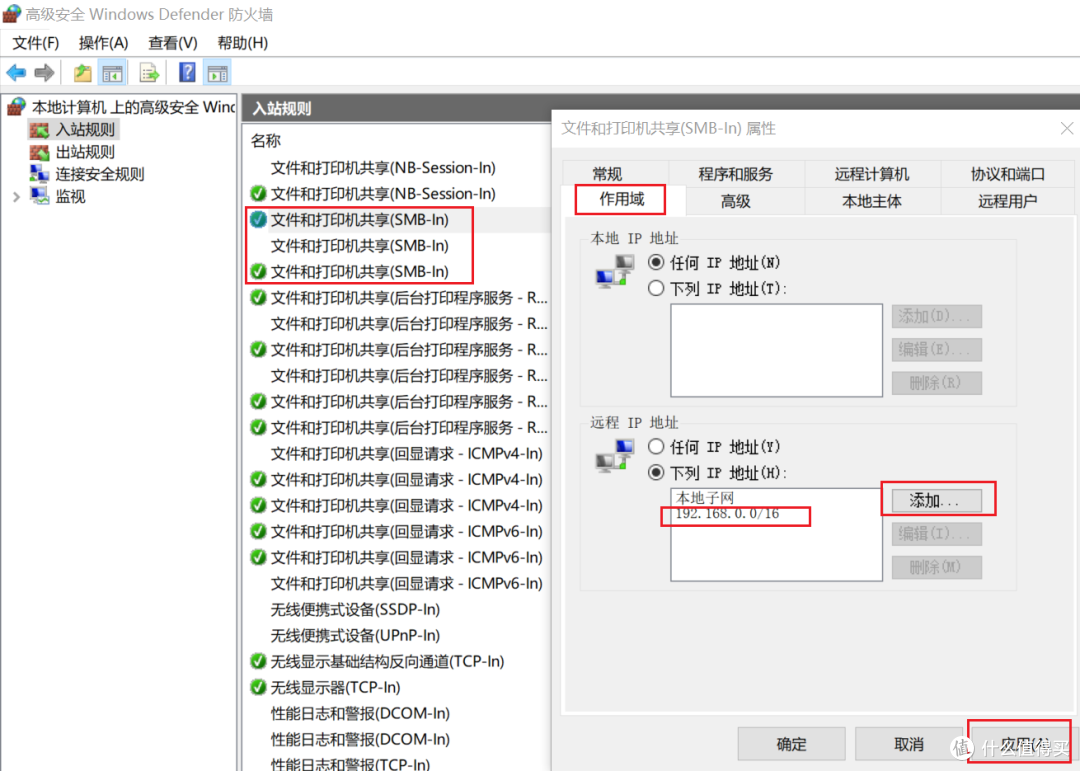This screenshot has height=771, width=1080.
Task: Select 入站规则 in the tree
Action: tap(85, 130)
